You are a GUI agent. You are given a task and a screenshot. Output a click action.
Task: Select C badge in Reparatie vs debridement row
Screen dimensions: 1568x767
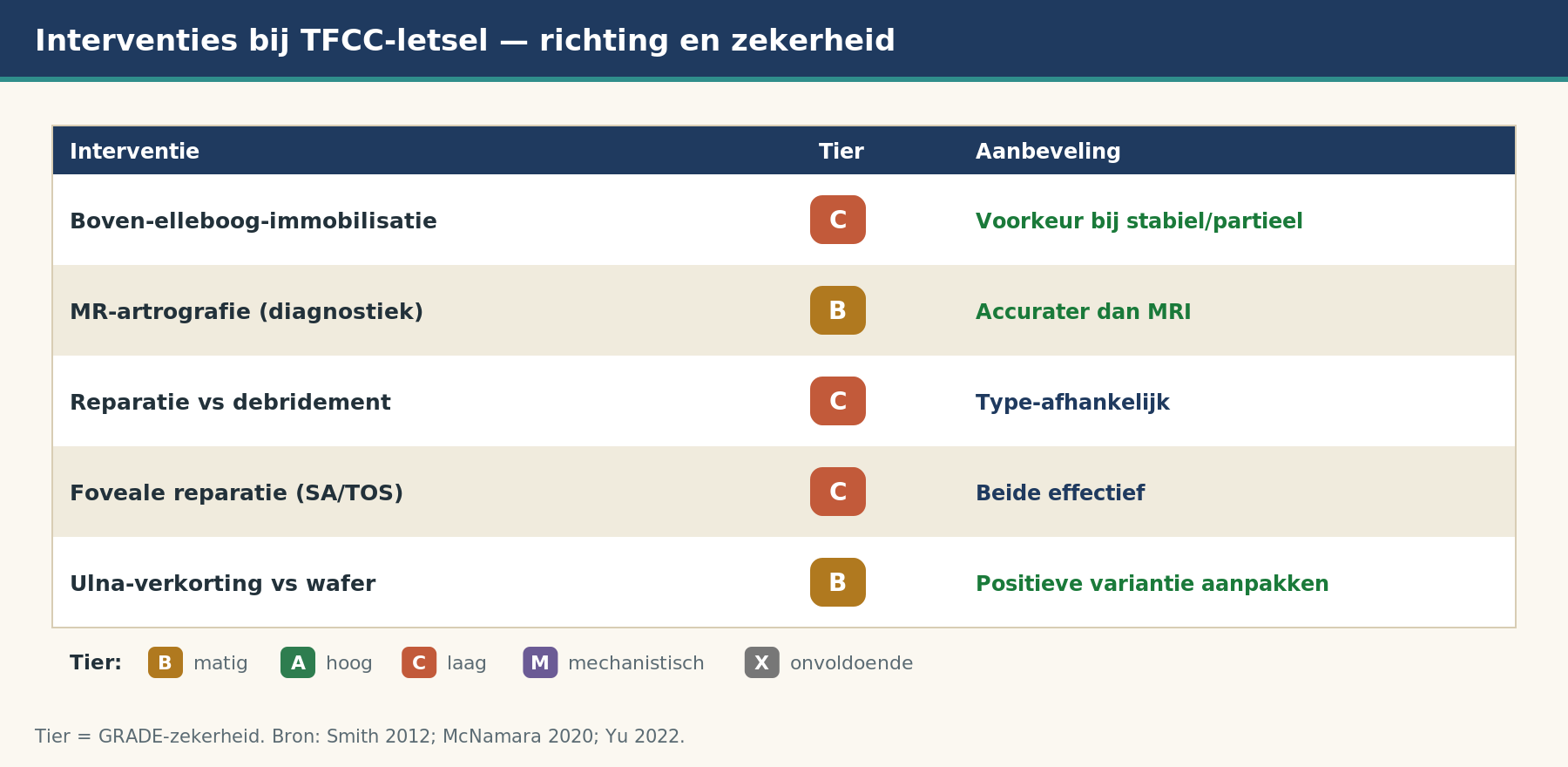838,401
